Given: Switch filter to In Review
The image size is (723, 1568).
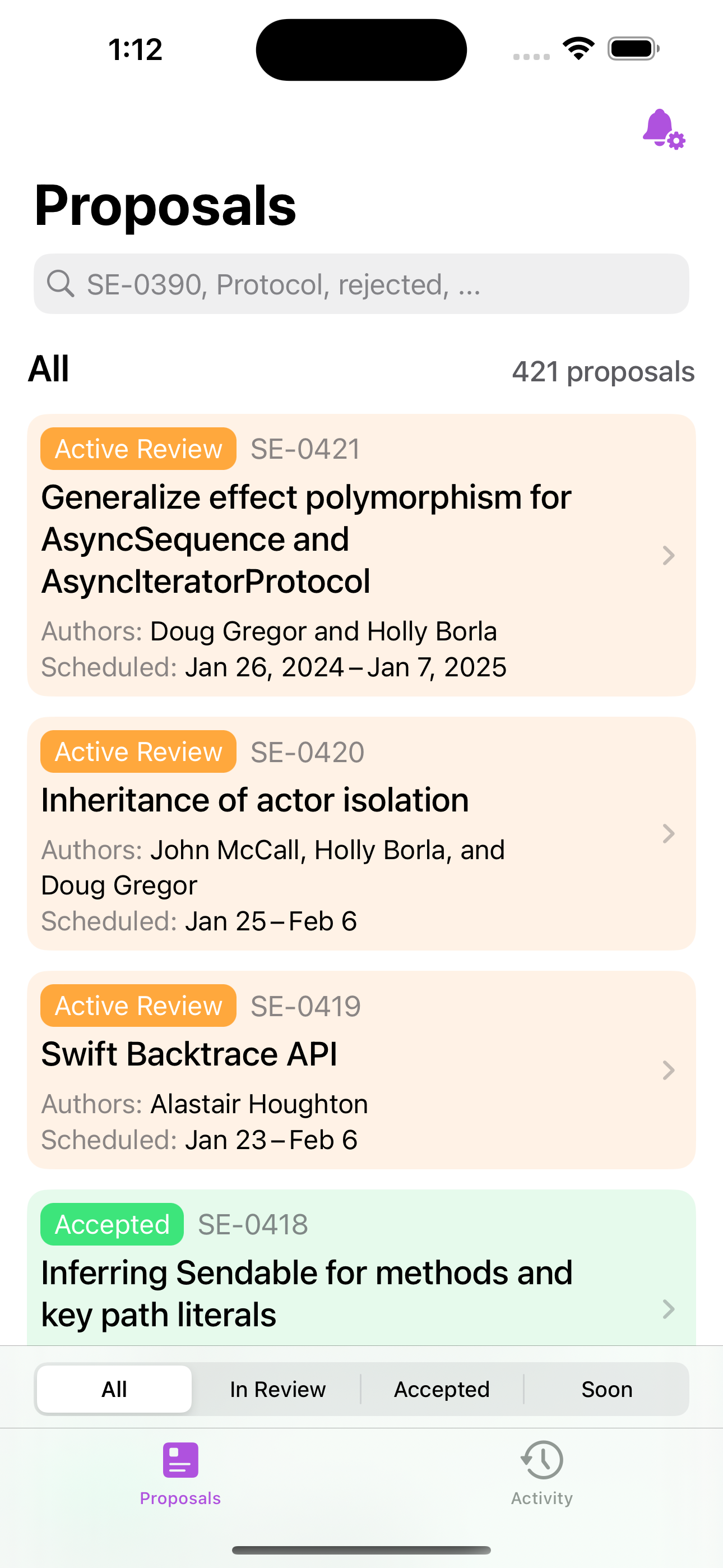Looking at the screenshot, I should pos(277,1389).
